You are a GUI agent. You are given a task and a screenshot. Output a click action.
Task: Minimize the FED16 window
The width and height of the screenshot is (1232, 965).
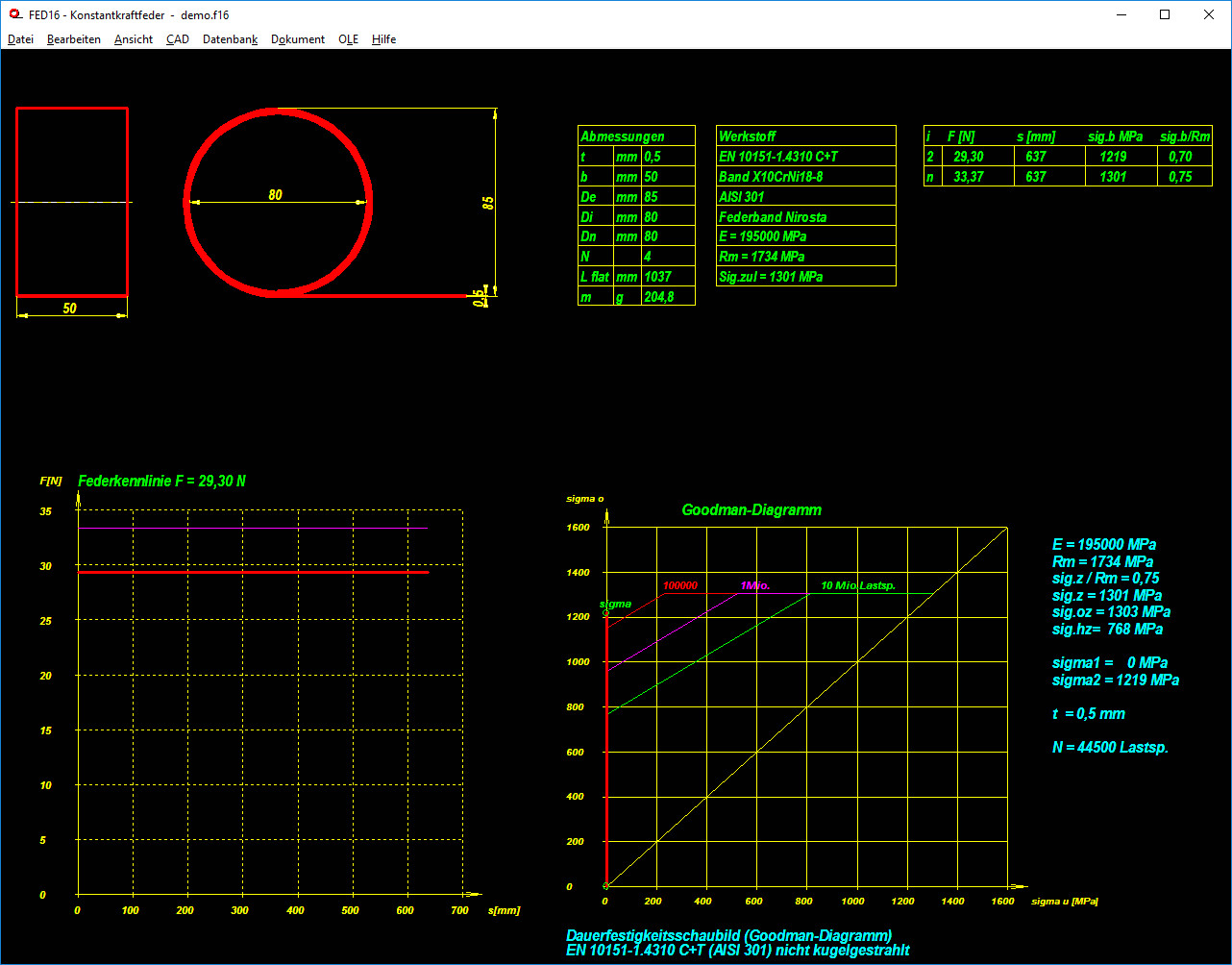[x=1121, y=14]
